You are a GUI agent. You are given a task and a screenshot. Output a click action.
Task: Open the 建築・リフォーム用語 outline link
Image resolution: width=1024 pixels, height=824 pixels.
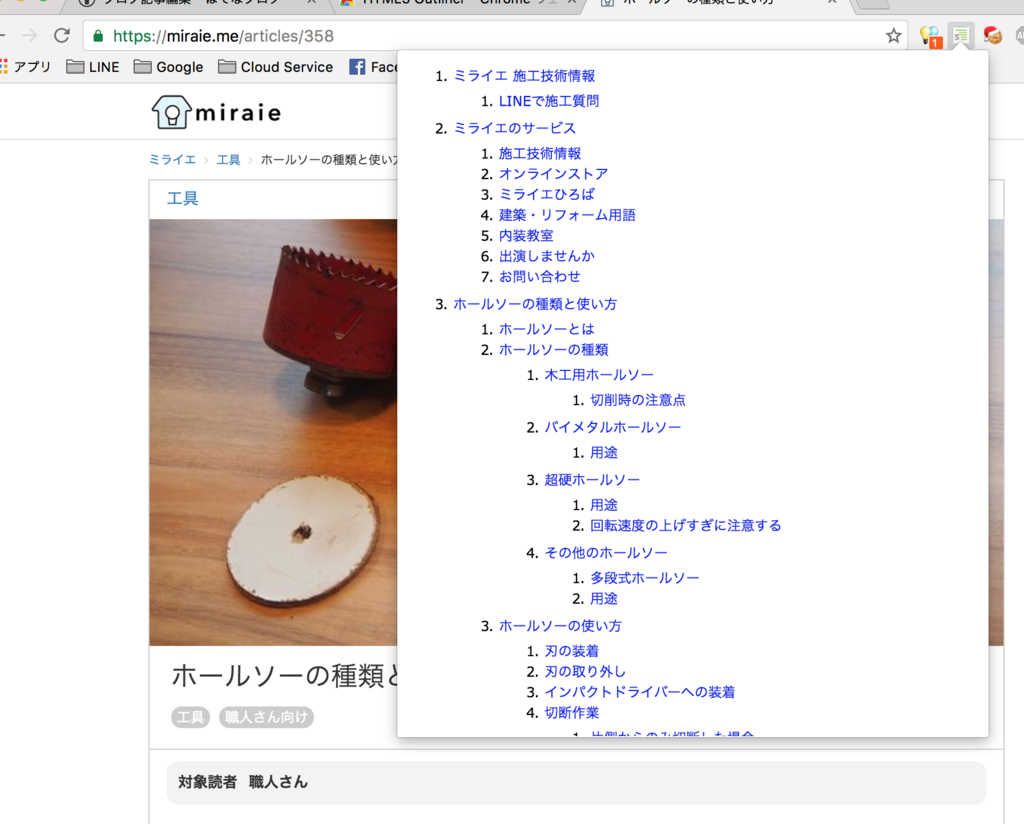[x=567, y=215]
